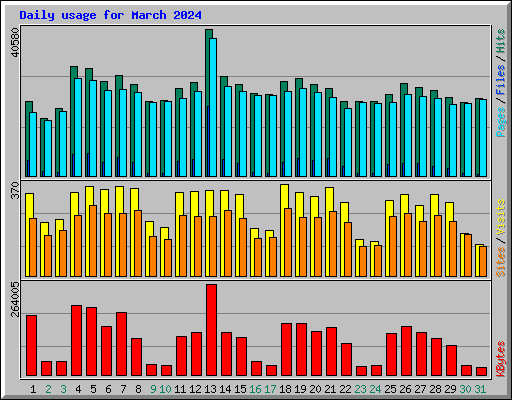Click the cyan files bar for day 2
512x400 pixels.
point(48,148)
